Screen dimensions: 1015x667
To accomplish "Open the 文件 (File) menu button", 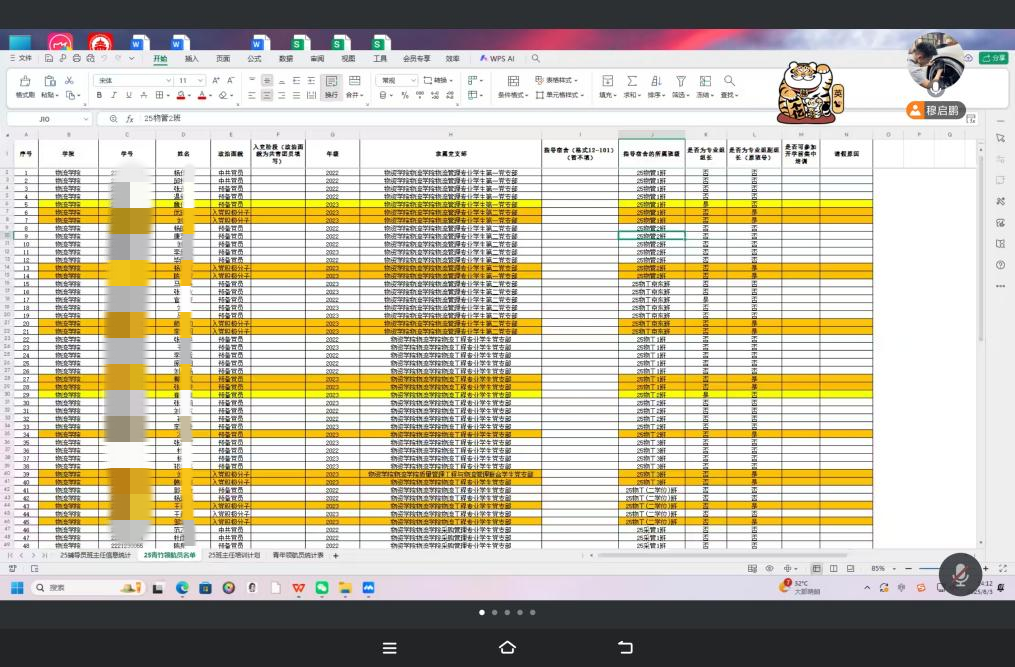I will 21,58.
